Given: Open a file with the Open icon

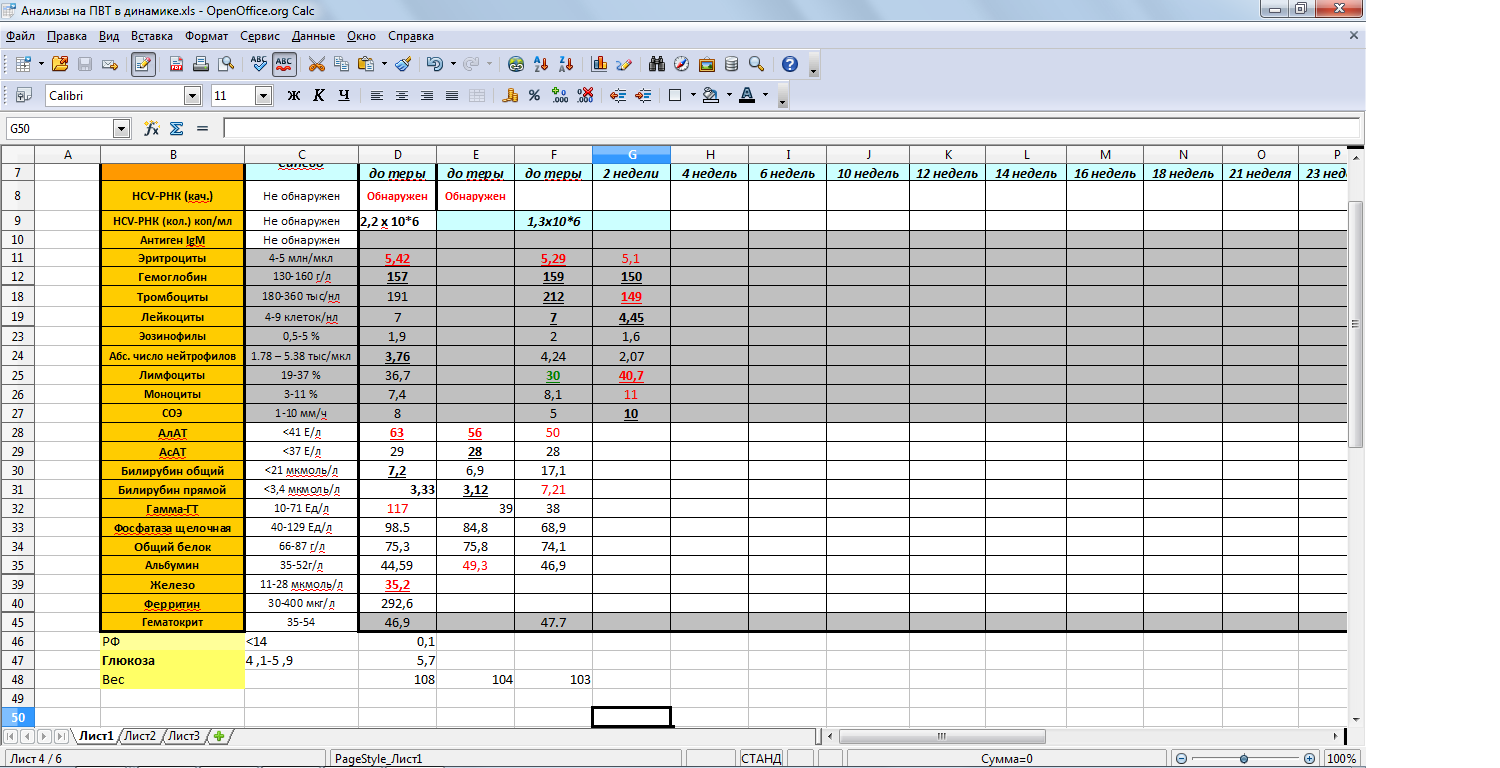Looking at the screenshot, I should coord(59,64).
